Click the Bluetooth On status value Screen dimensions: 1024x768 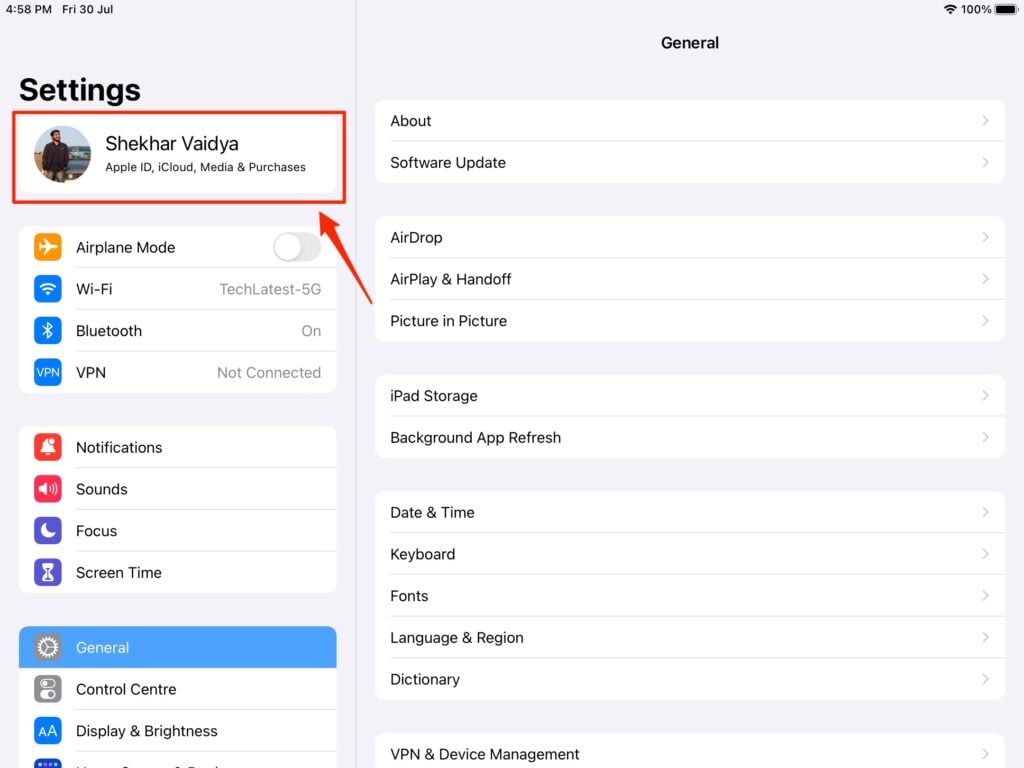(x=311, y=331)
